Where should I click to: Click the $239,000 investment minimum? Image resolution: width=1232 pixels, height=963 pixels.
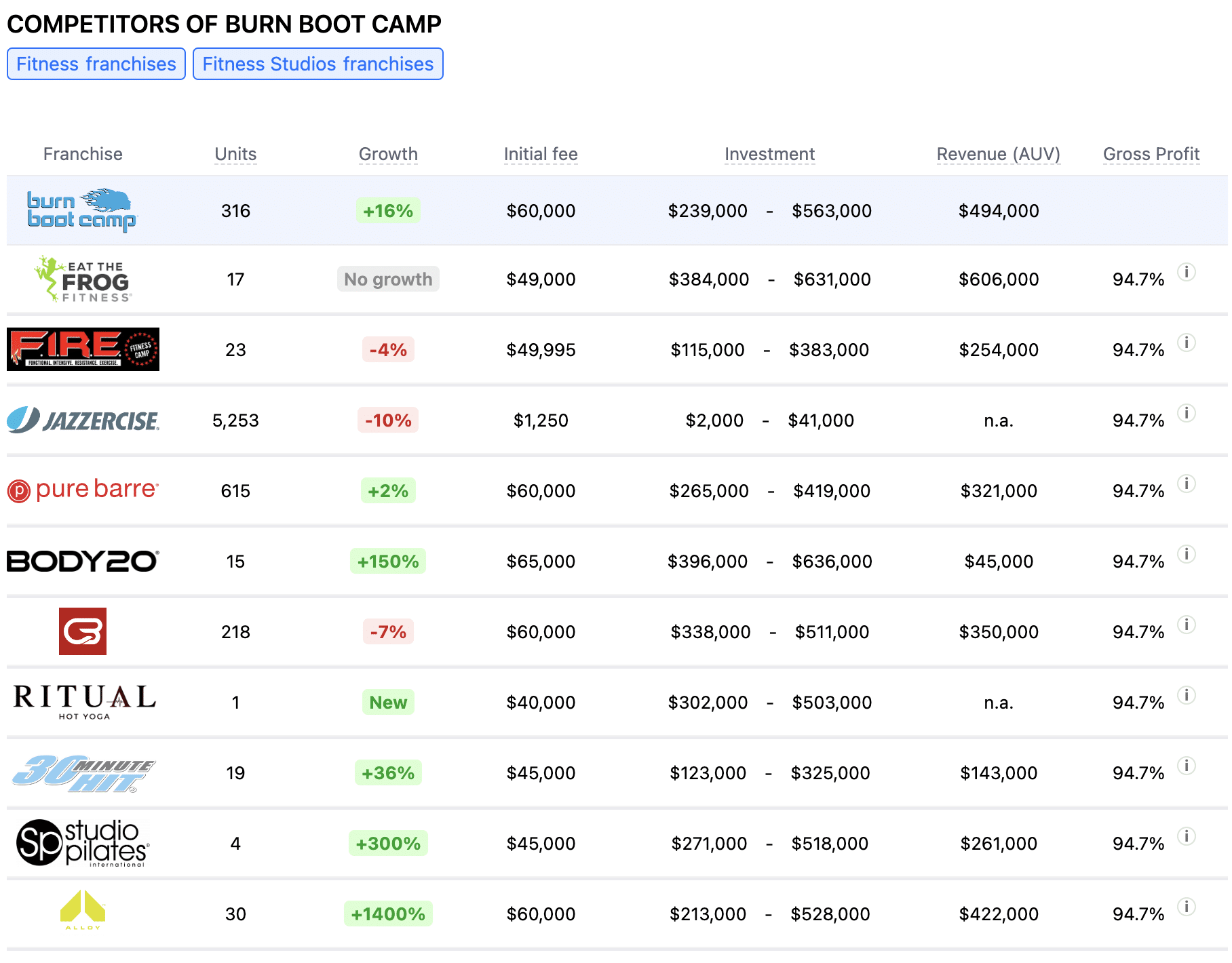pyautogui.click(x=708, y=211)
